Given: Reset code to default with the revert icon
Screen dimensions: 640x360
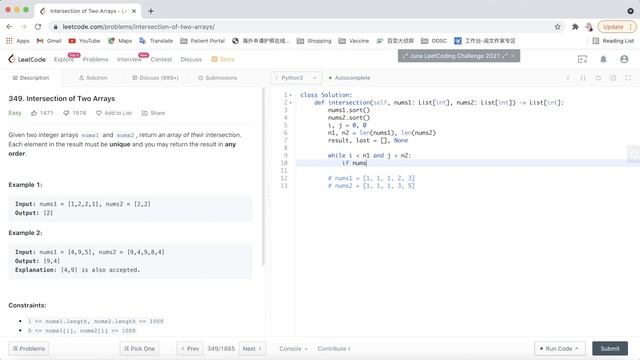Looking at the screenshot, I should click(x=598, y=78).
